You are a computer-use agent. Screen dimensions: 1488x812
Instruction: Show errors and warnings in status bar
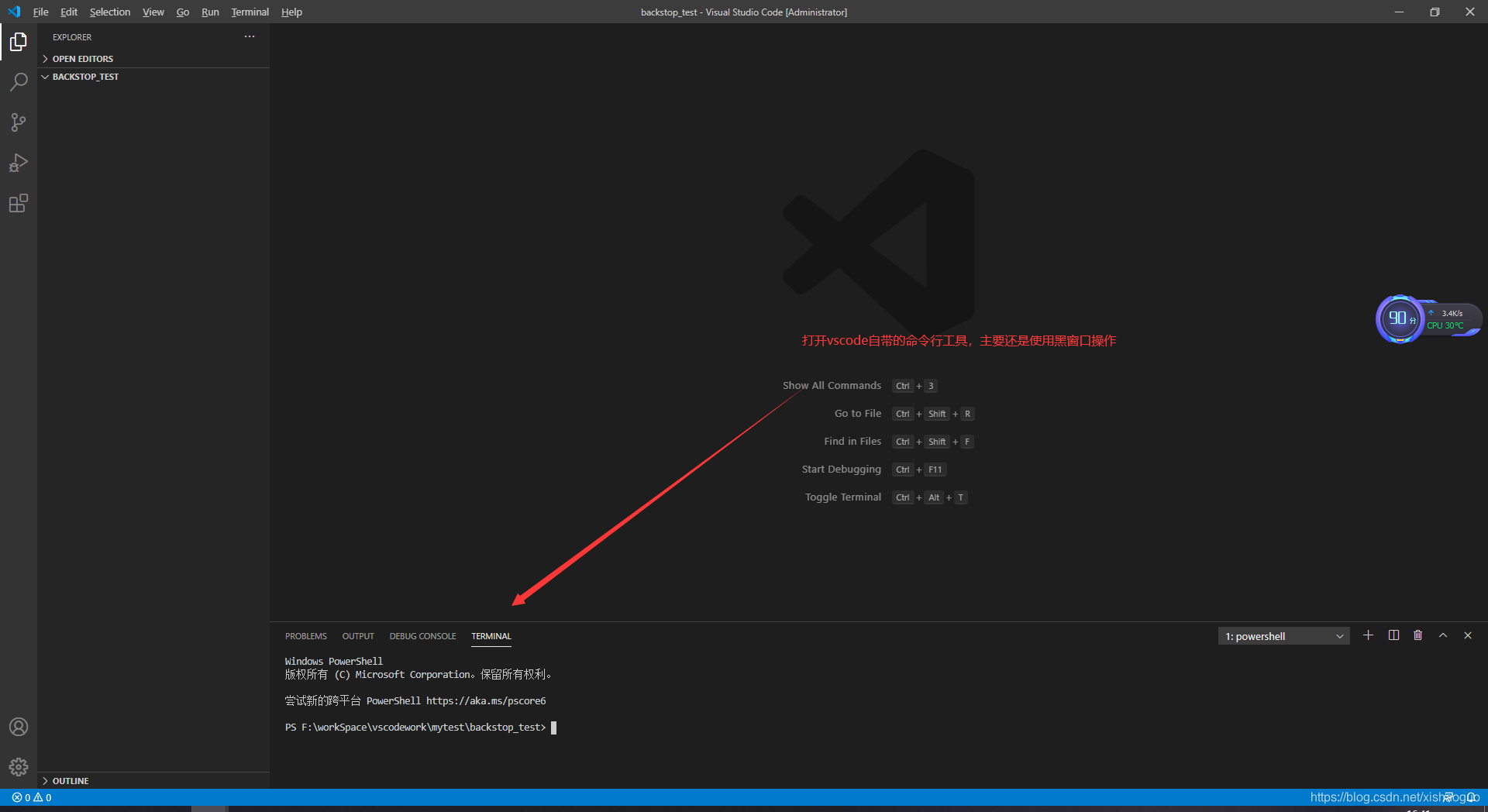coord(32,797)
